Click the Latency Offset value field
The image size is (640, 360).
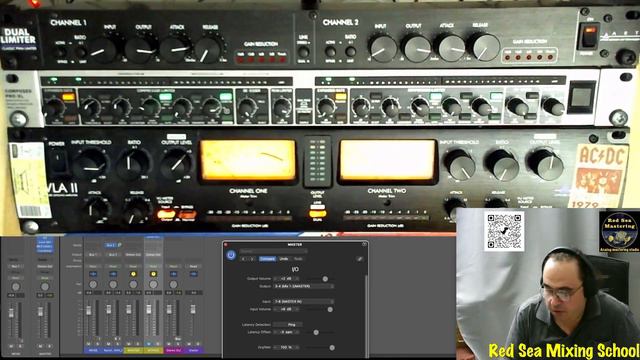pos(287,332)
